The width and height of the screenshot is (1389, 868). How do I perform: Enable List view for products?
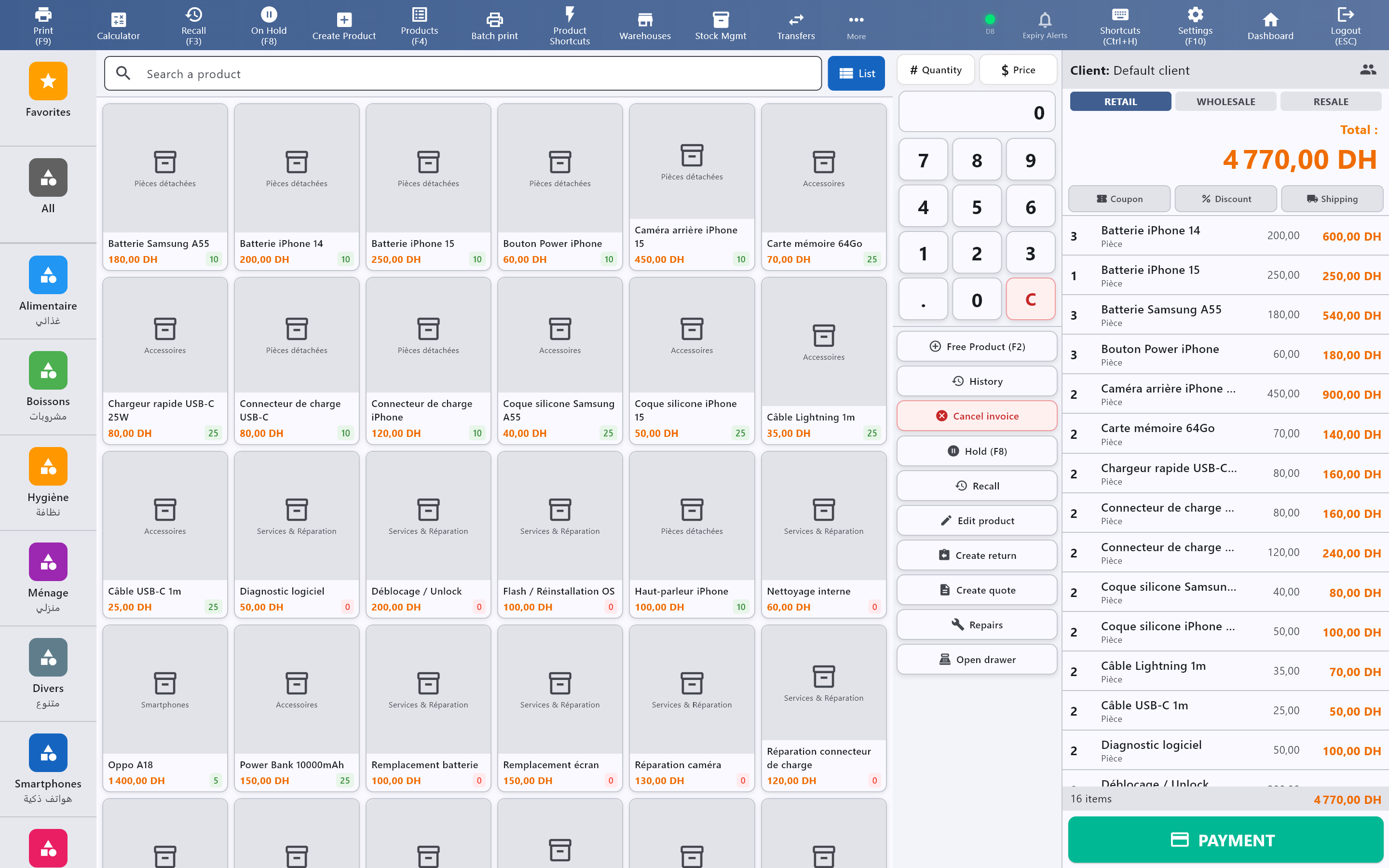coord(856,73)
